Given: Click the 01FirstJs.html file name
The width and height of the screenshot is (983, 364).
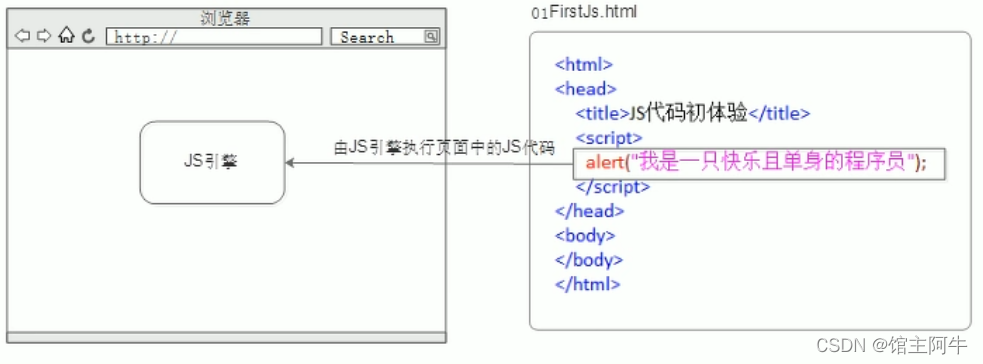Looking at the screenshot, I should pos(584,12).
